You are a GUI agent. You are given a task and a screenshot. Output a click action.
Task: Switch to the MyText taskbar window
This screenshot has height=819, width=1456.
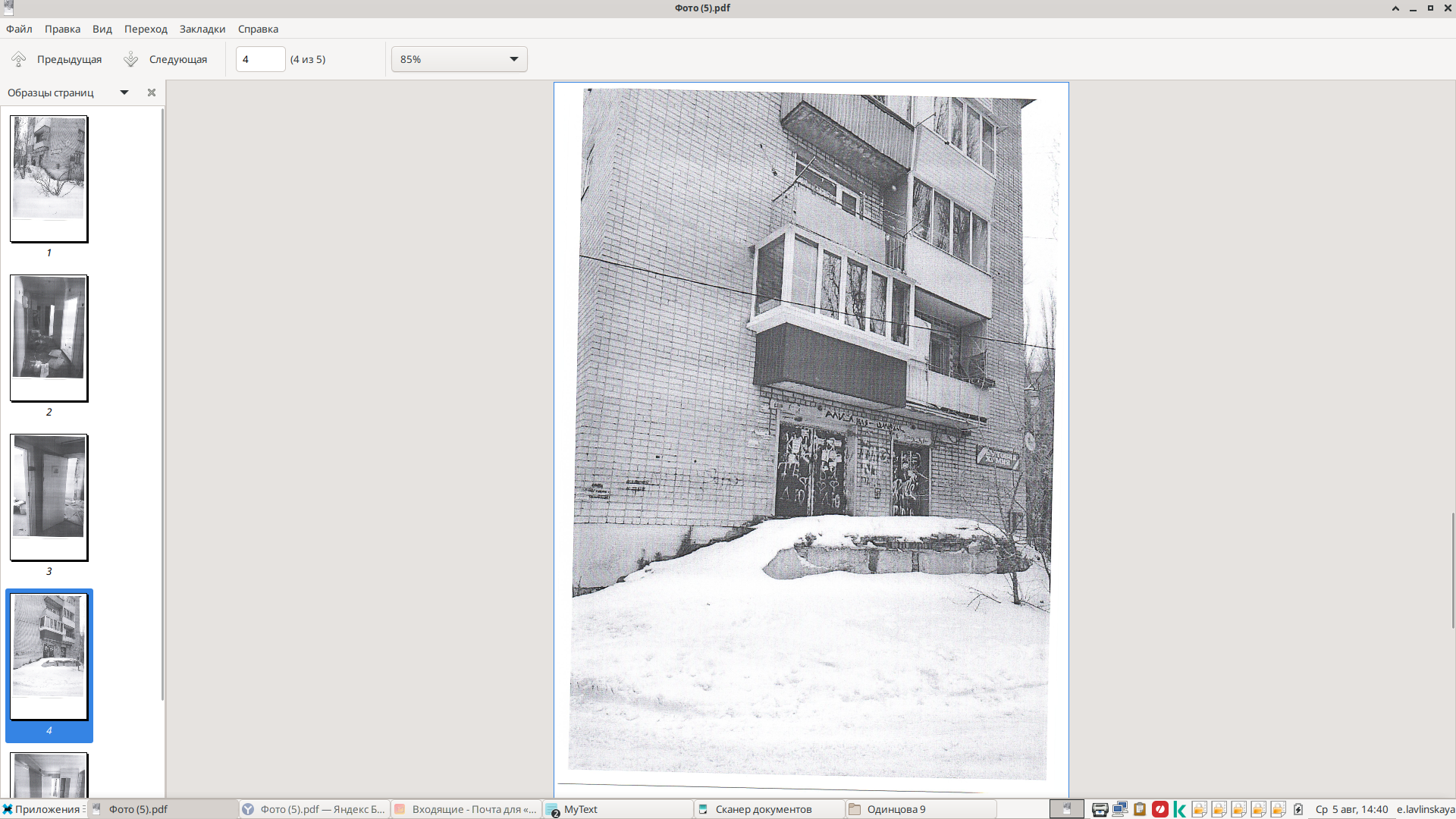pos(618,809)
